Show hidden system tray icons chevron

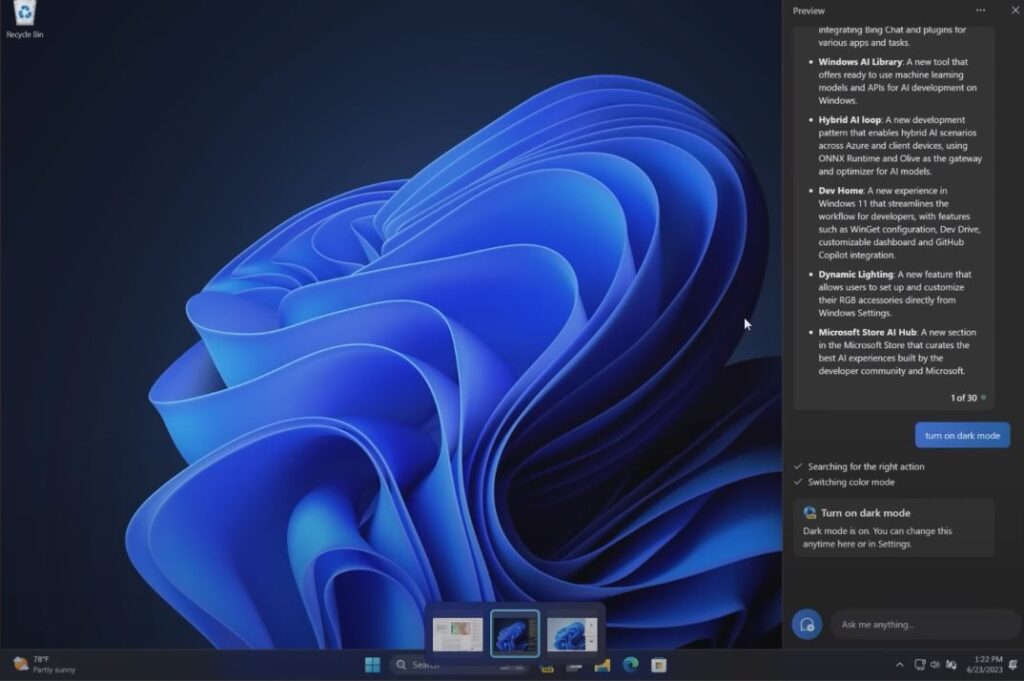[899, 665]
